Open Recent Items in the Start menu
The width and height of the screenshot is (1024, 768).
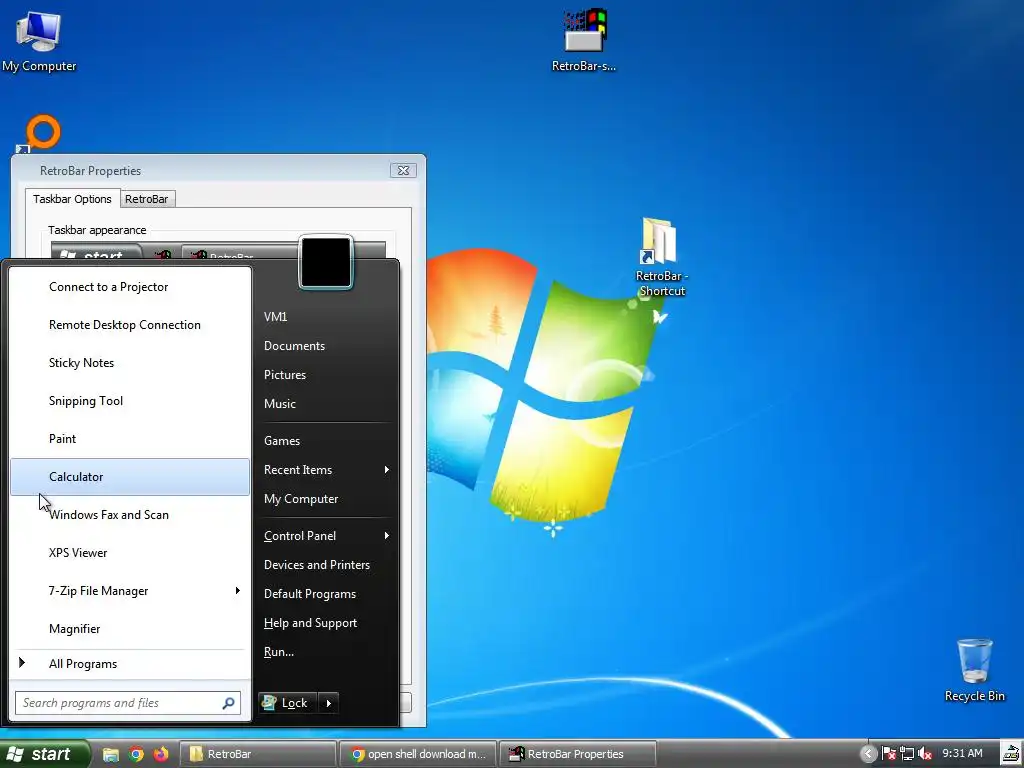point(327,470)
